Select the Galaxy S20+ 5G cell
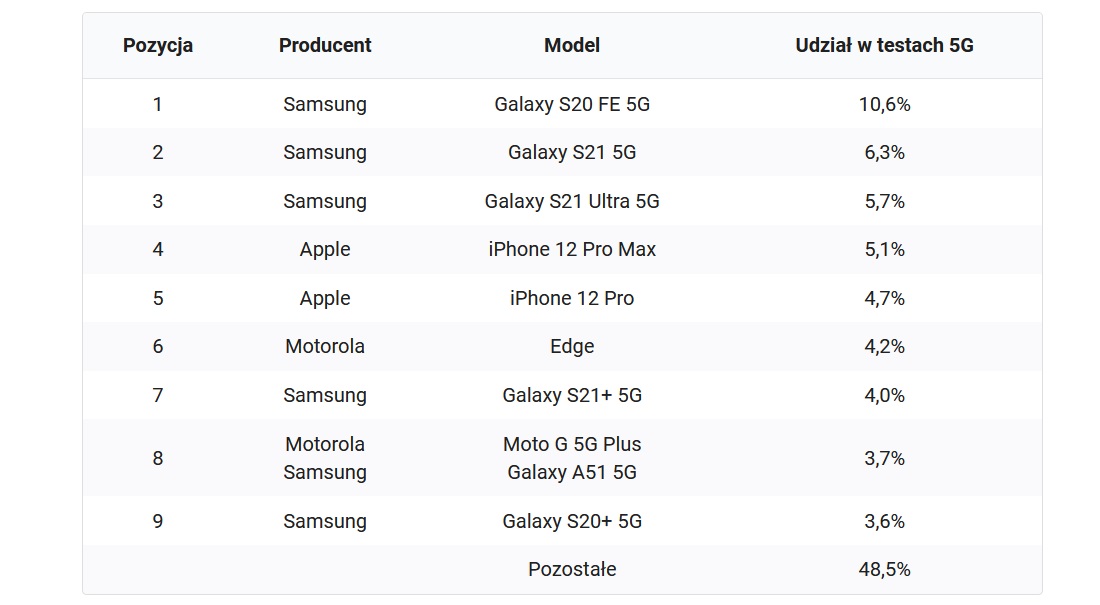This screenshot has height=605, width=1100. click(x=572, y=521)
